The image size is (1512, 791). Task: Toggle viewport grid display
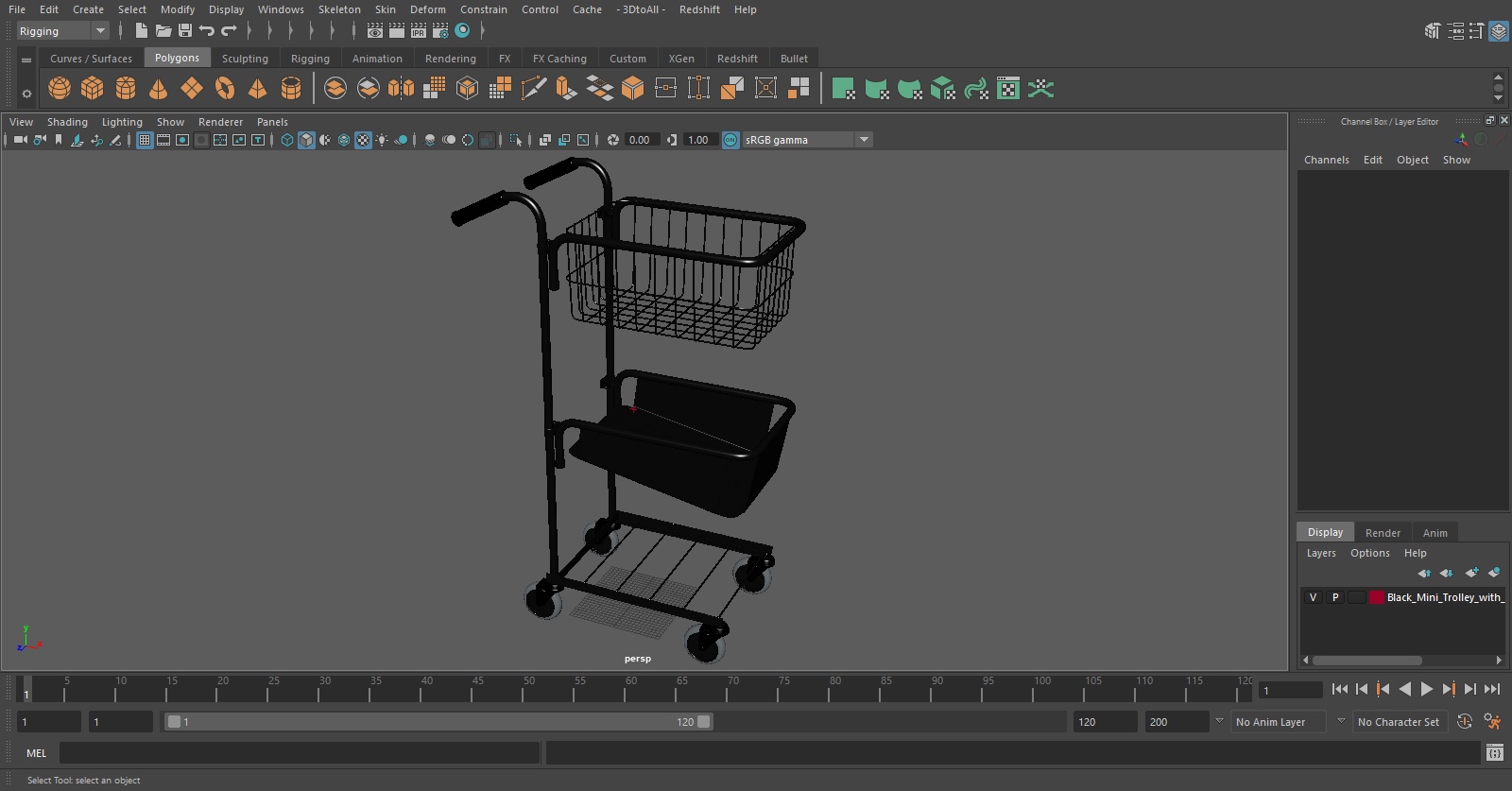pos(145,140)
